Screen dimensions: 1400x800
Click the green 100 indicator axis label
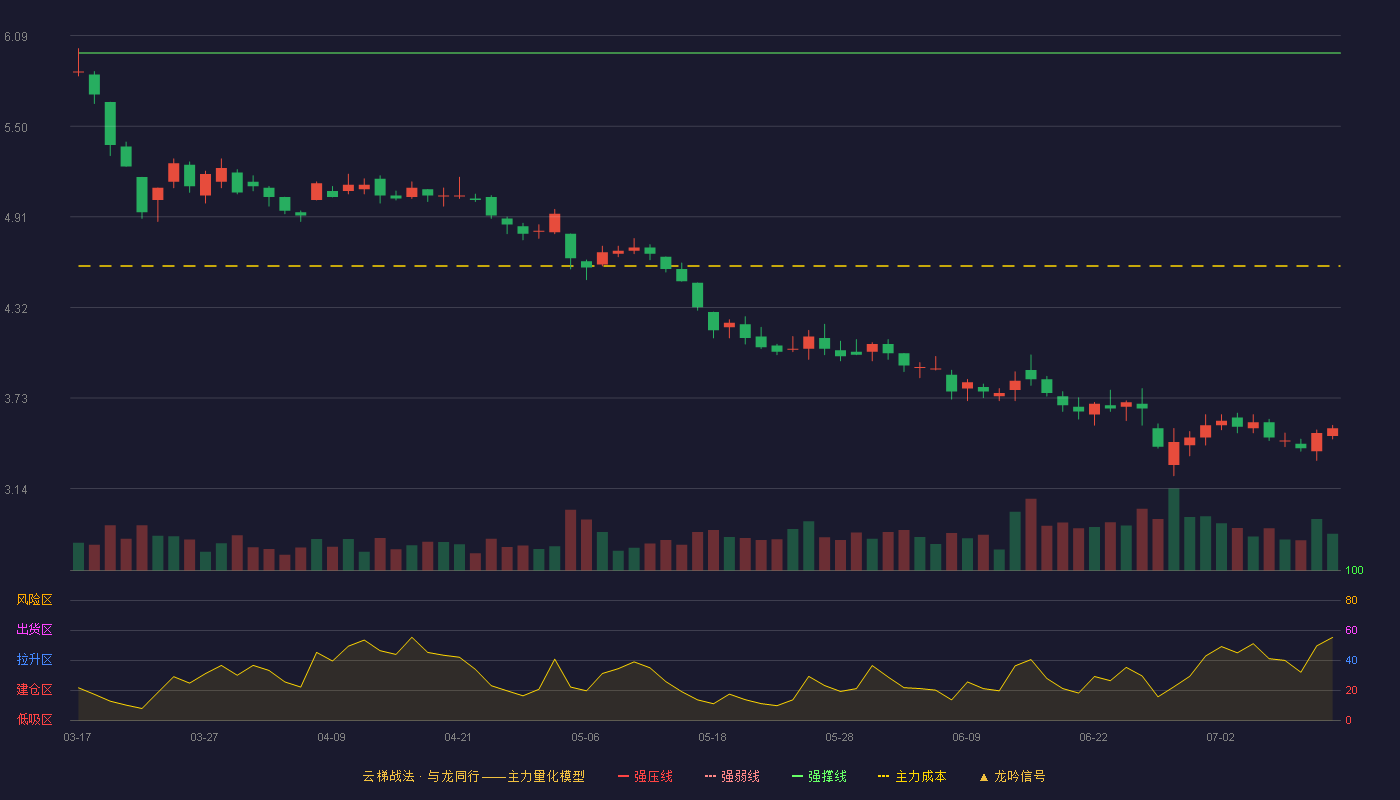tap(1354, 571)
